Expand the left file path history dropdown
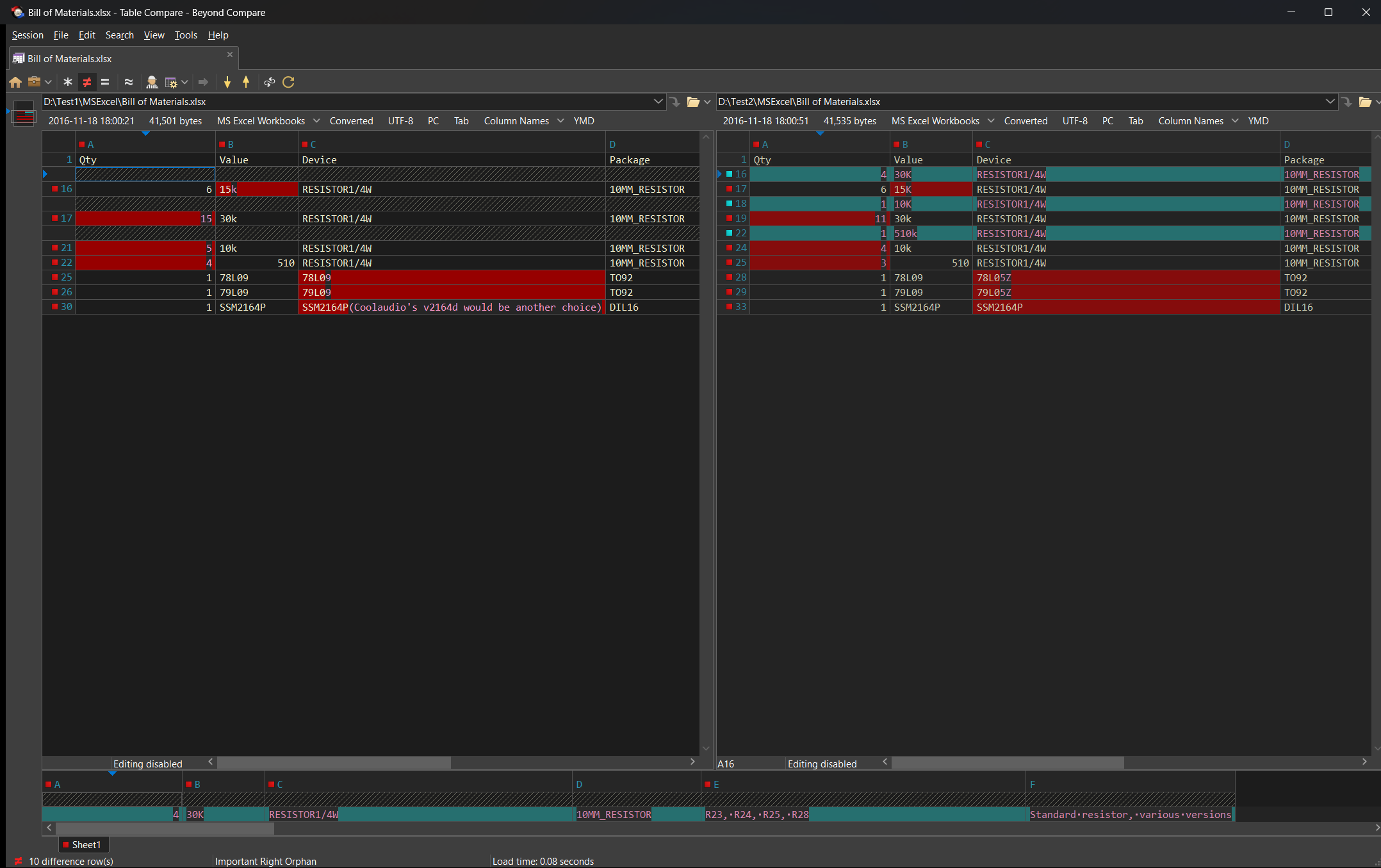 (x=658, y=102)
